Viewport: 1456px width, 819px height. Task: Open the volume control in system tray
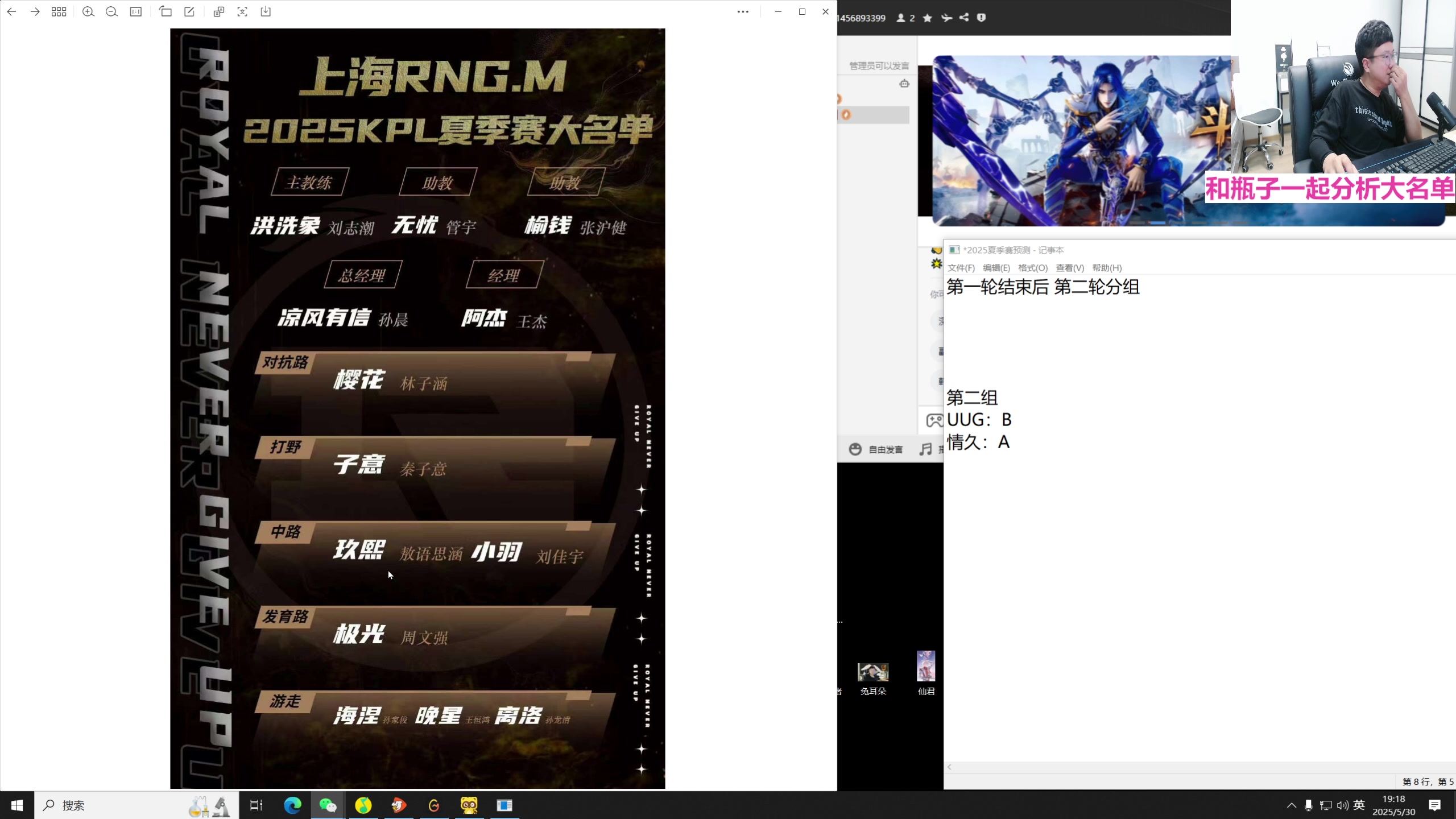[1343, 805]
